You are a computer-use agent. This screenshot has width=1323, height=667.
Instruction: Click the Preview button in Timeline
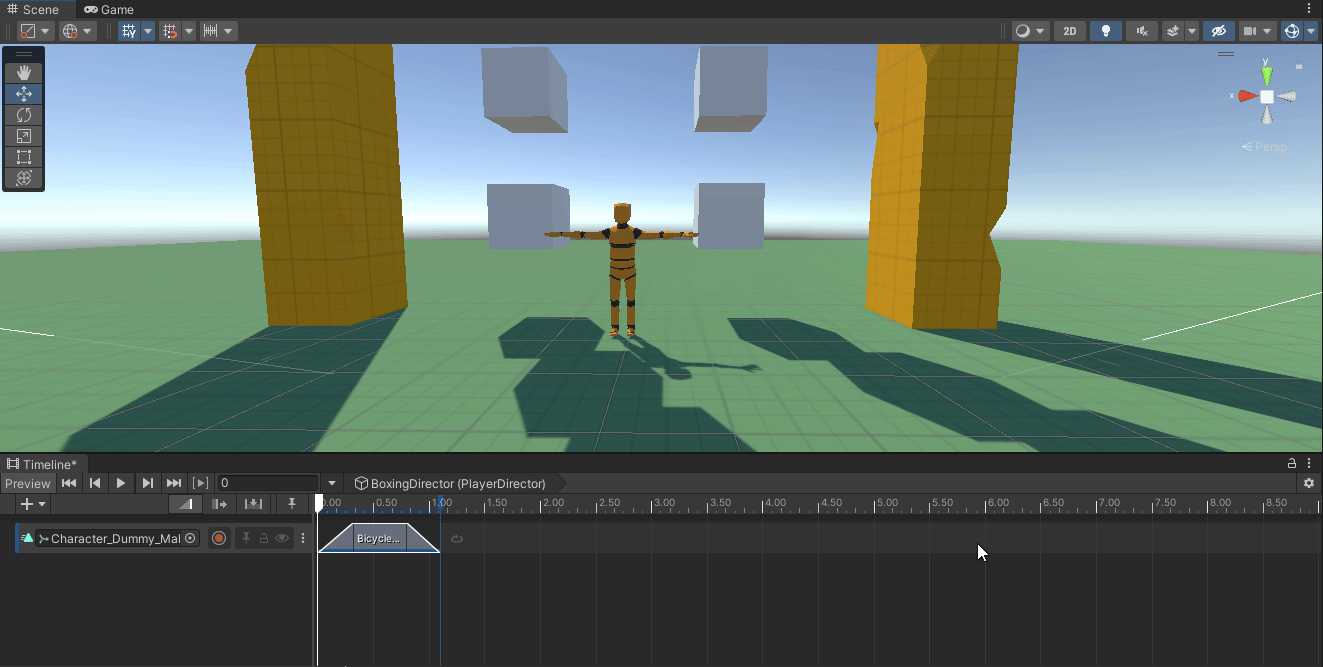27,483
